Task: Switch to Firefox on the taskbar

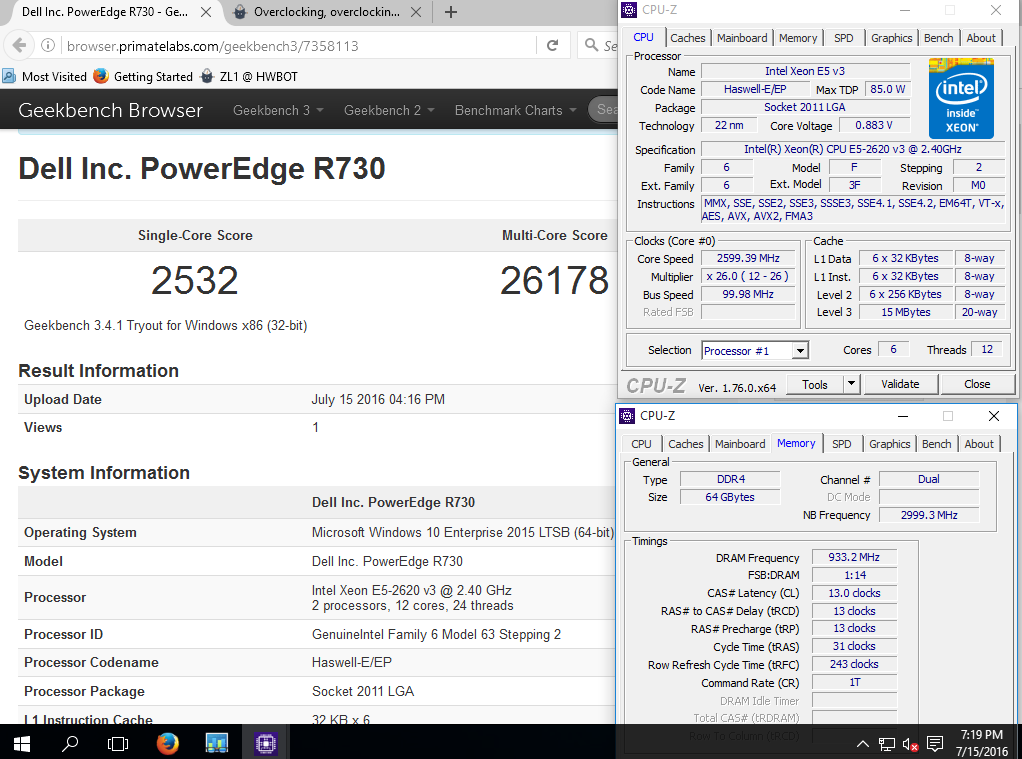Action: pos(168,743)
